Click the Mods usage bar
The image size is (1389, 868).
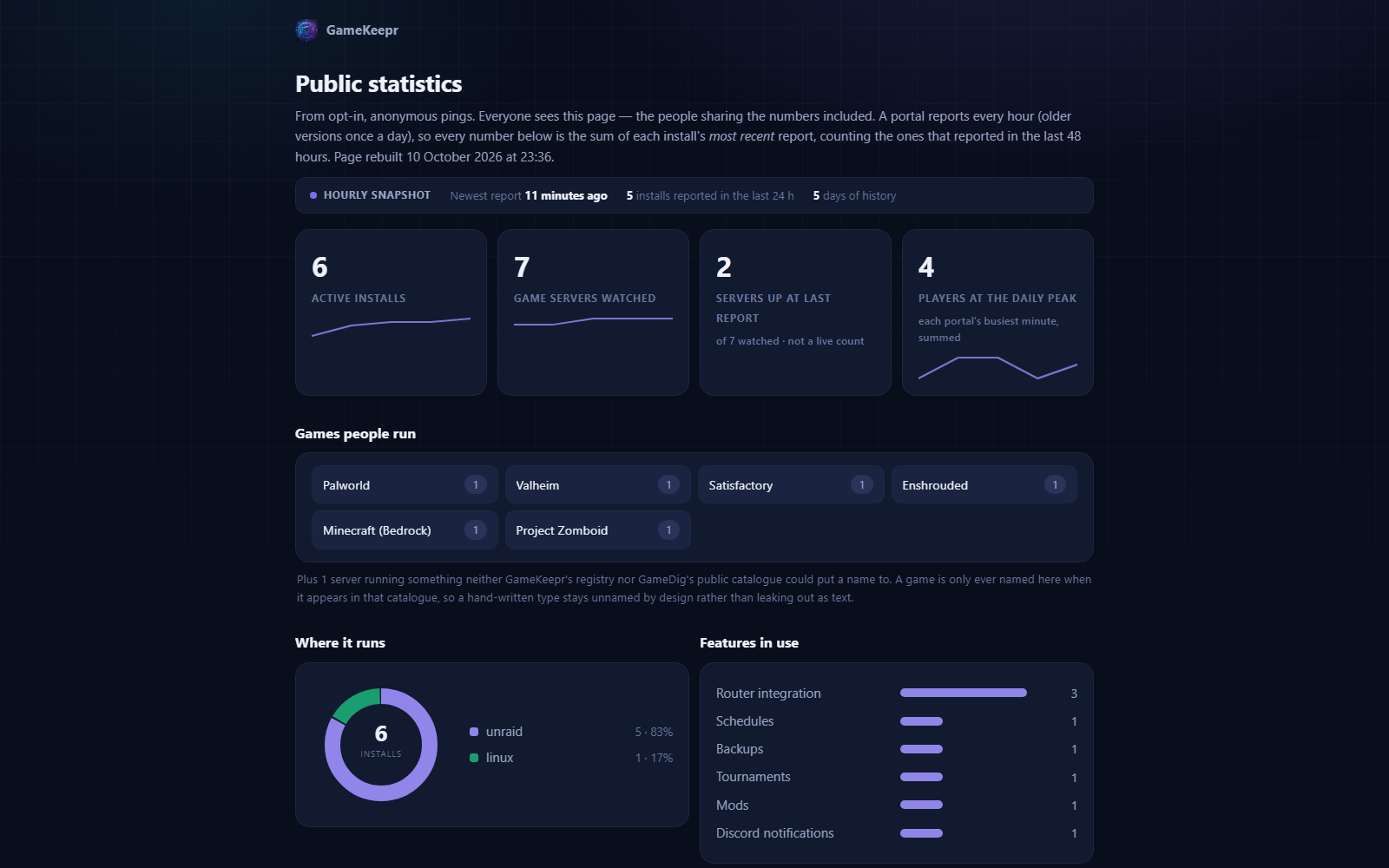[921, 805]
